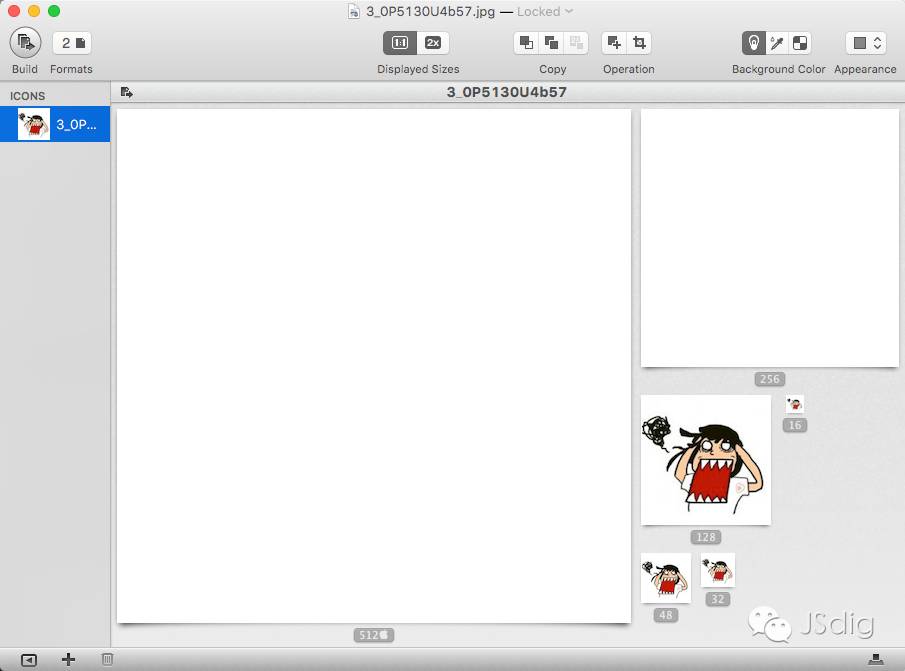
Task: Select the 32 size cartoon thumbnail
Action: (717, 570)
